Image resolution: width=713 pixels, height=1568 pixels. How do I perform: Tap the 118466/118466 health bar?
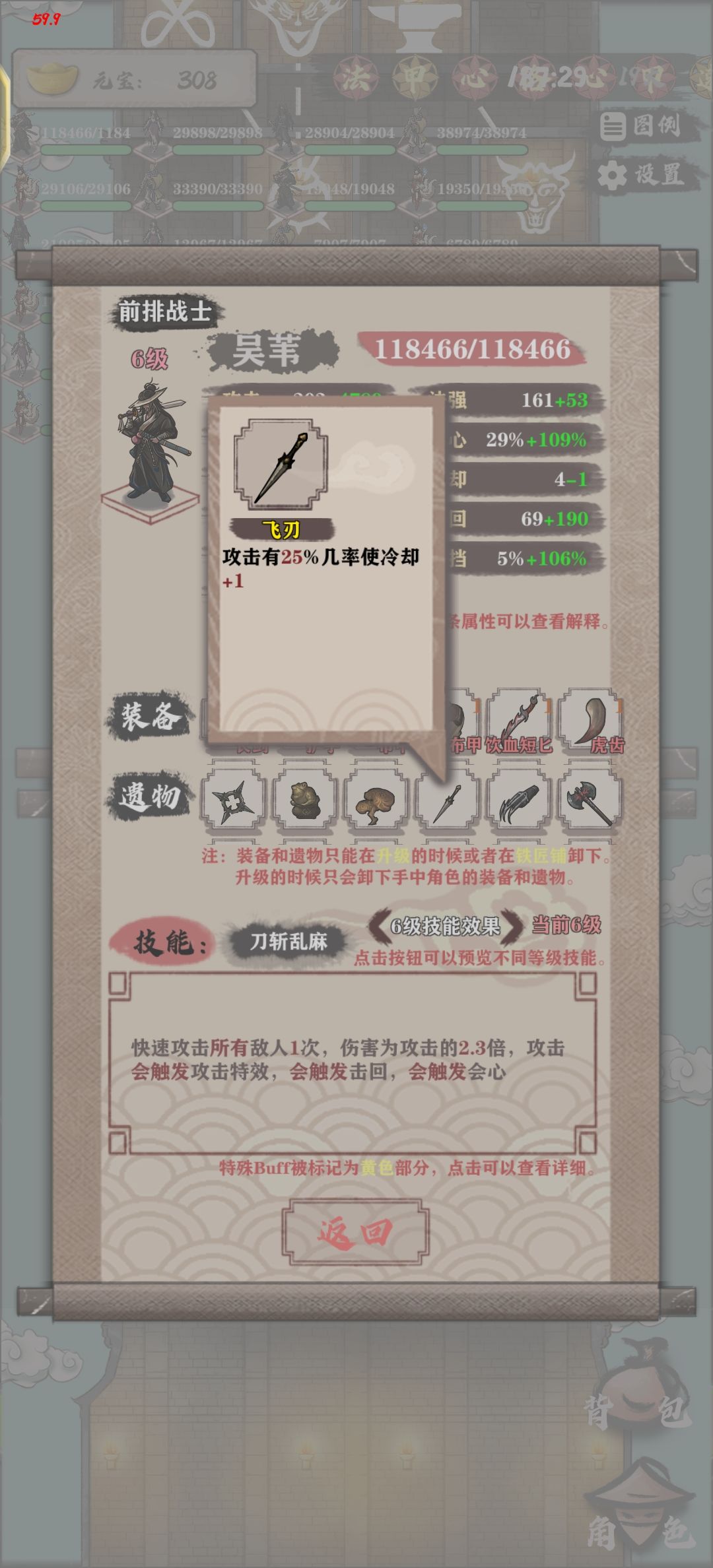tap(472, 349)
